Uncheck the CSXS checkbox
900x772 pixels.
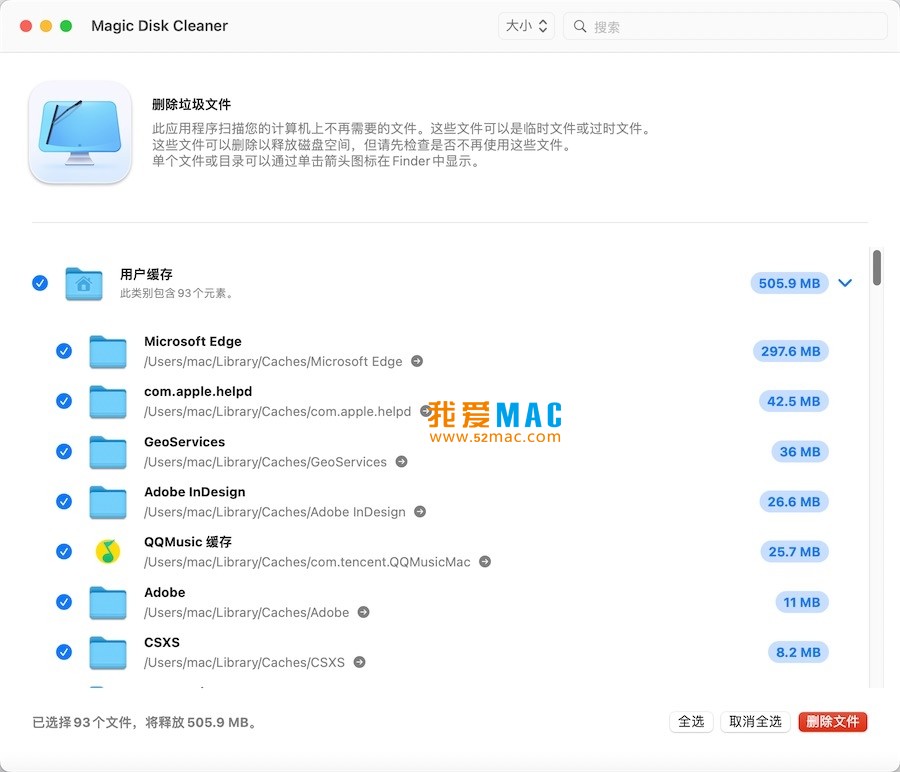[64, 651]
